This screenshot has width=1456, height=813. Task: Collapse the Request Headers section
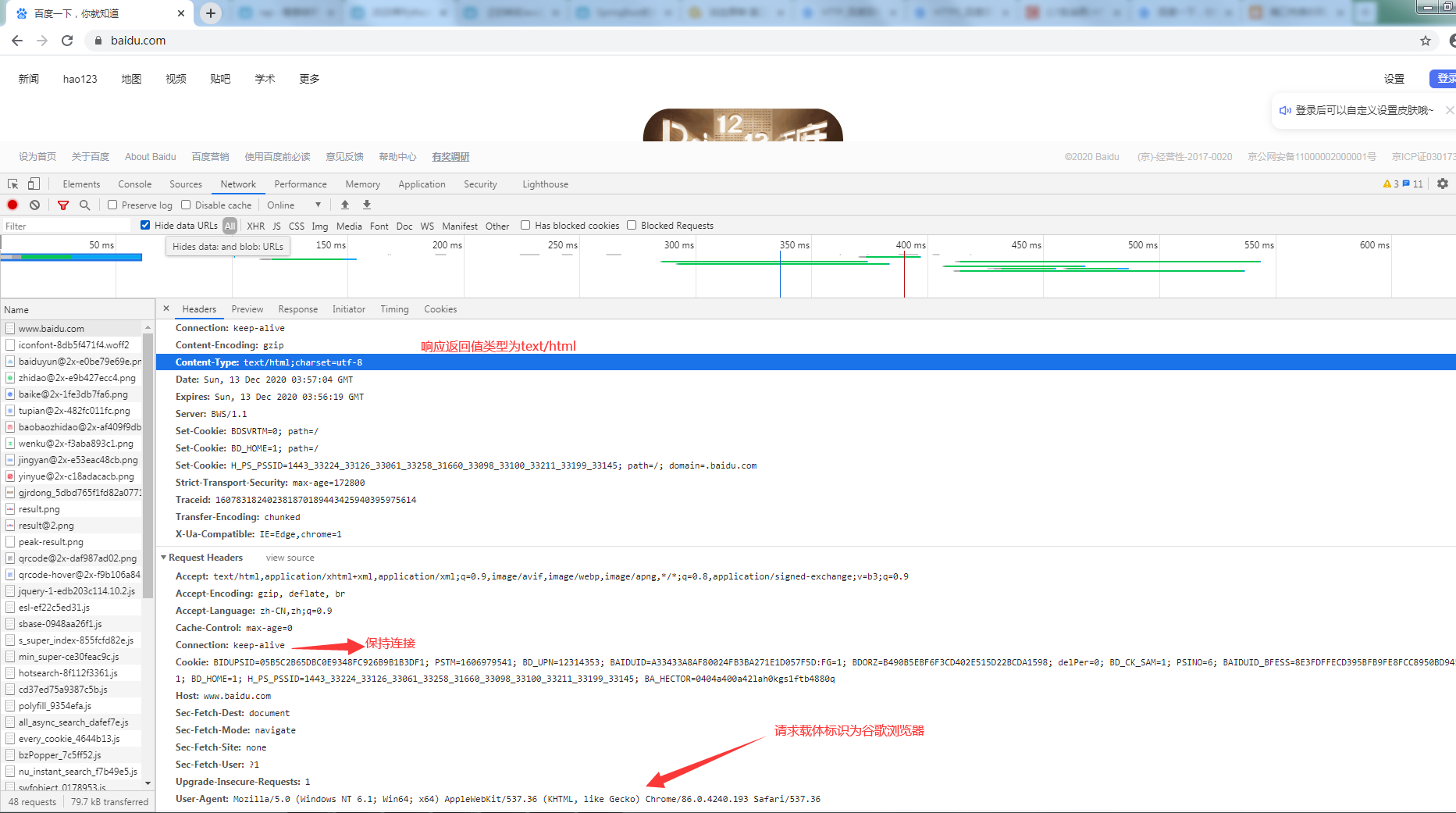pyautogui.click(x=164, y=558)
